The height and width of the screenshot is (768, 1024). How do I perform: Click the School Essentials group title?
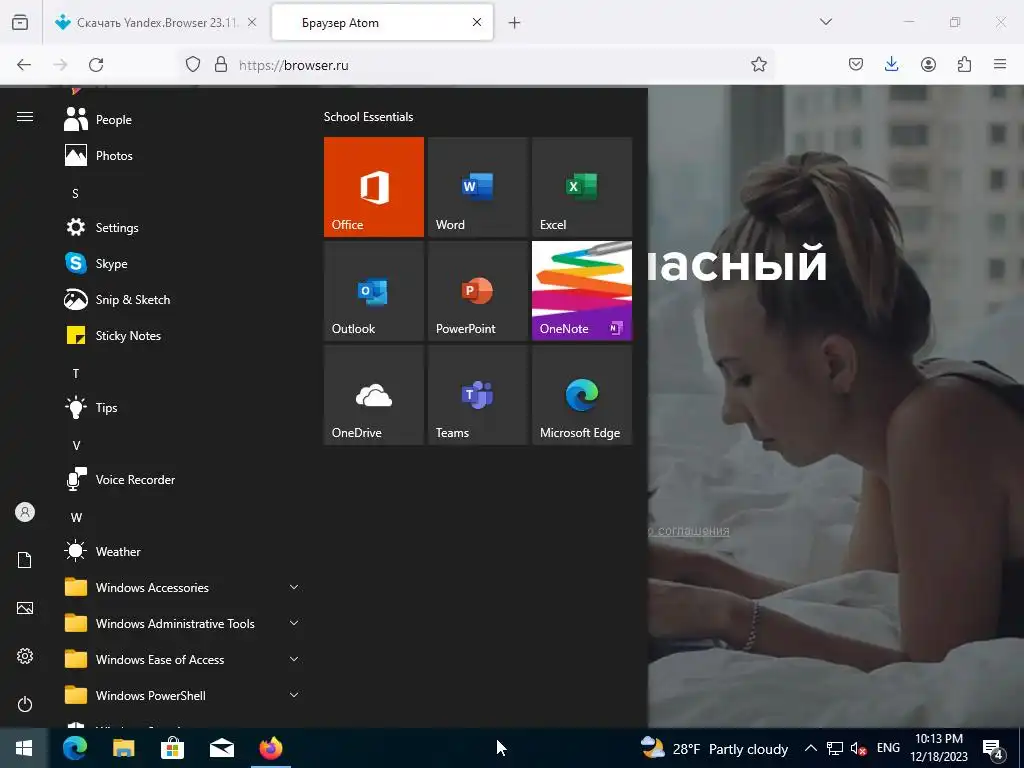368,117
